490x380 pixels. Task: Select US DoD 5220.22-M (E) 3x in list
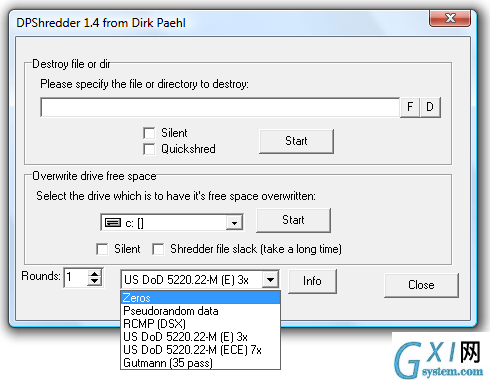pyautogui.click(x=200, y=337)
